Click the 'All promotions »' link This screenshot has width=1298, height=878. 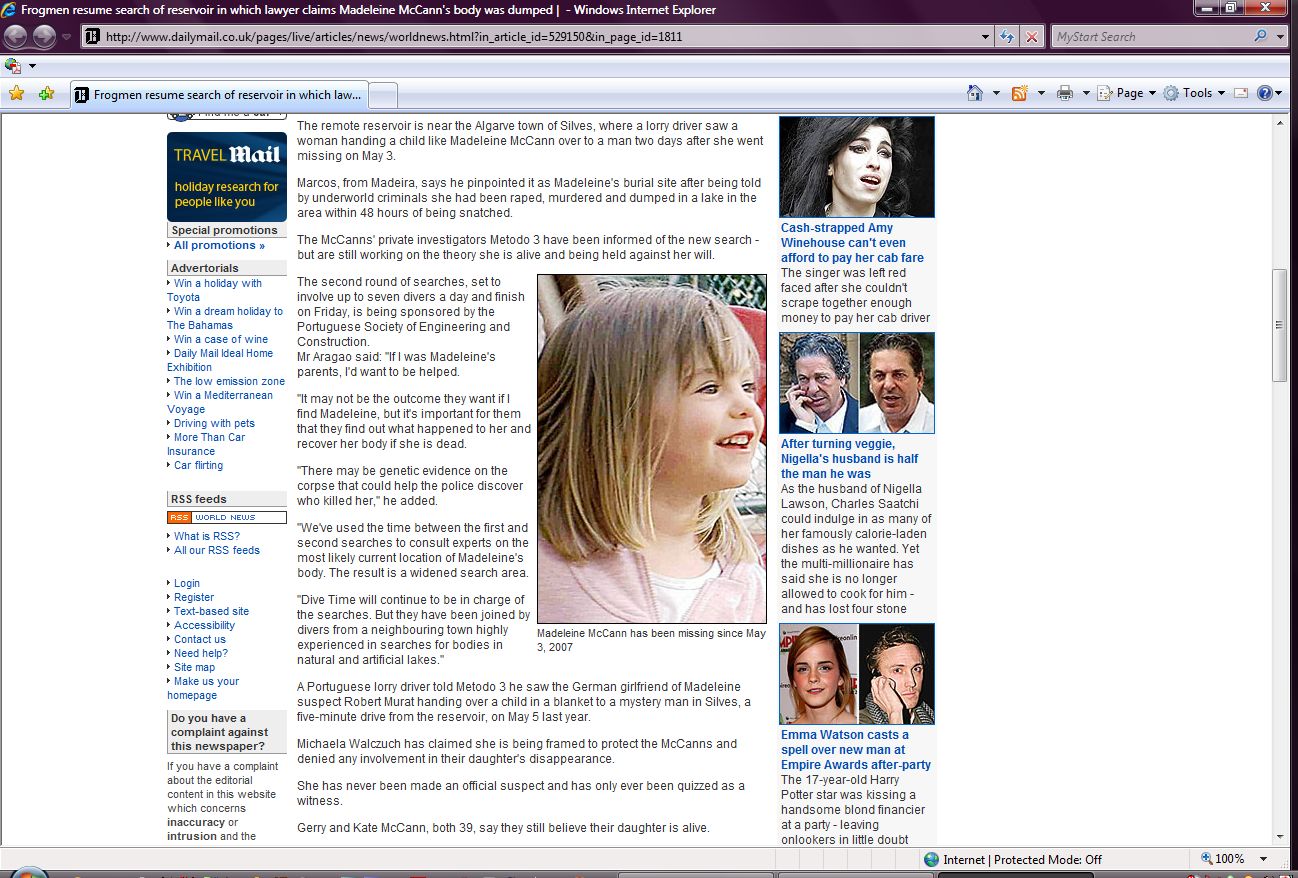[x=219, y=245]
